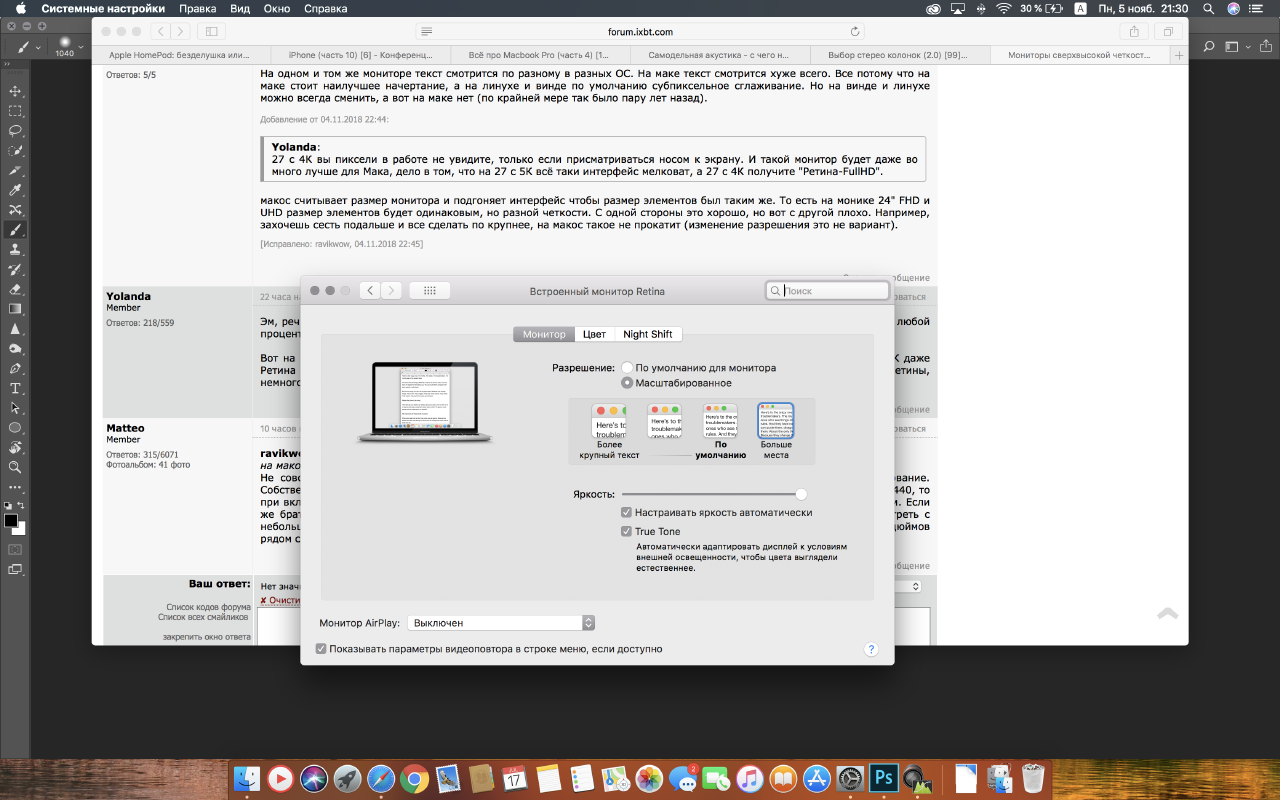The width and height of the screenshot is (1280, 800).
Task: Click 'Список кодов форума' link
Action: (x=209, y=607)
